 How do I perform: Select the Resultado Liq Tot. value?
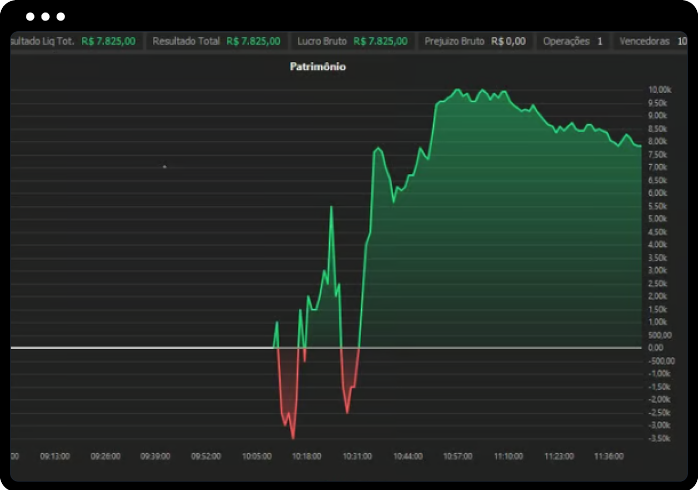[x=108, y=41]
